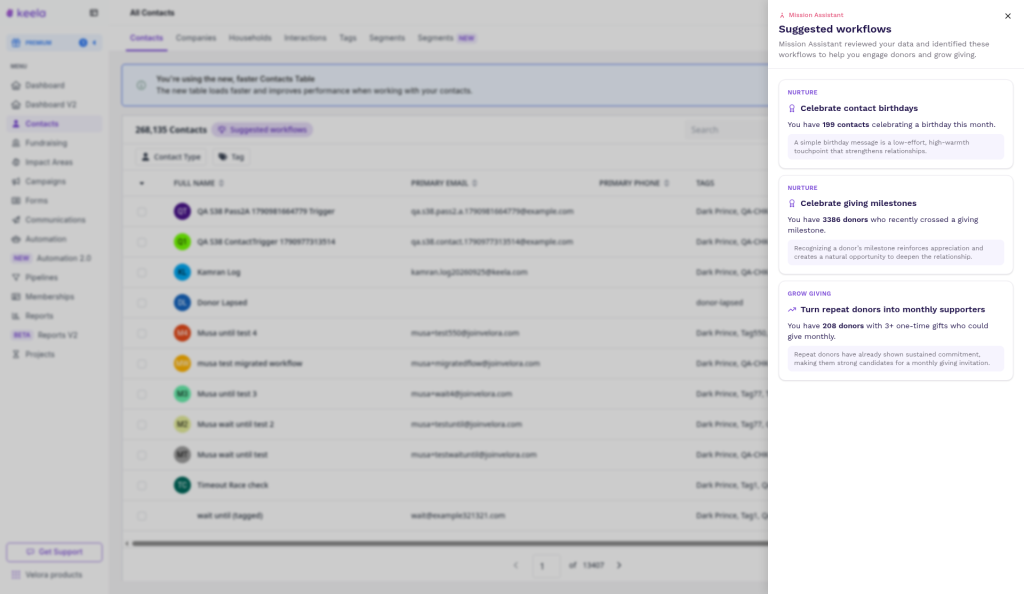The width and height of the screenshot is (1024, 594).
Task: Open contact Musa wait until test
Action: pyautogui.click(x=232, y=455)
